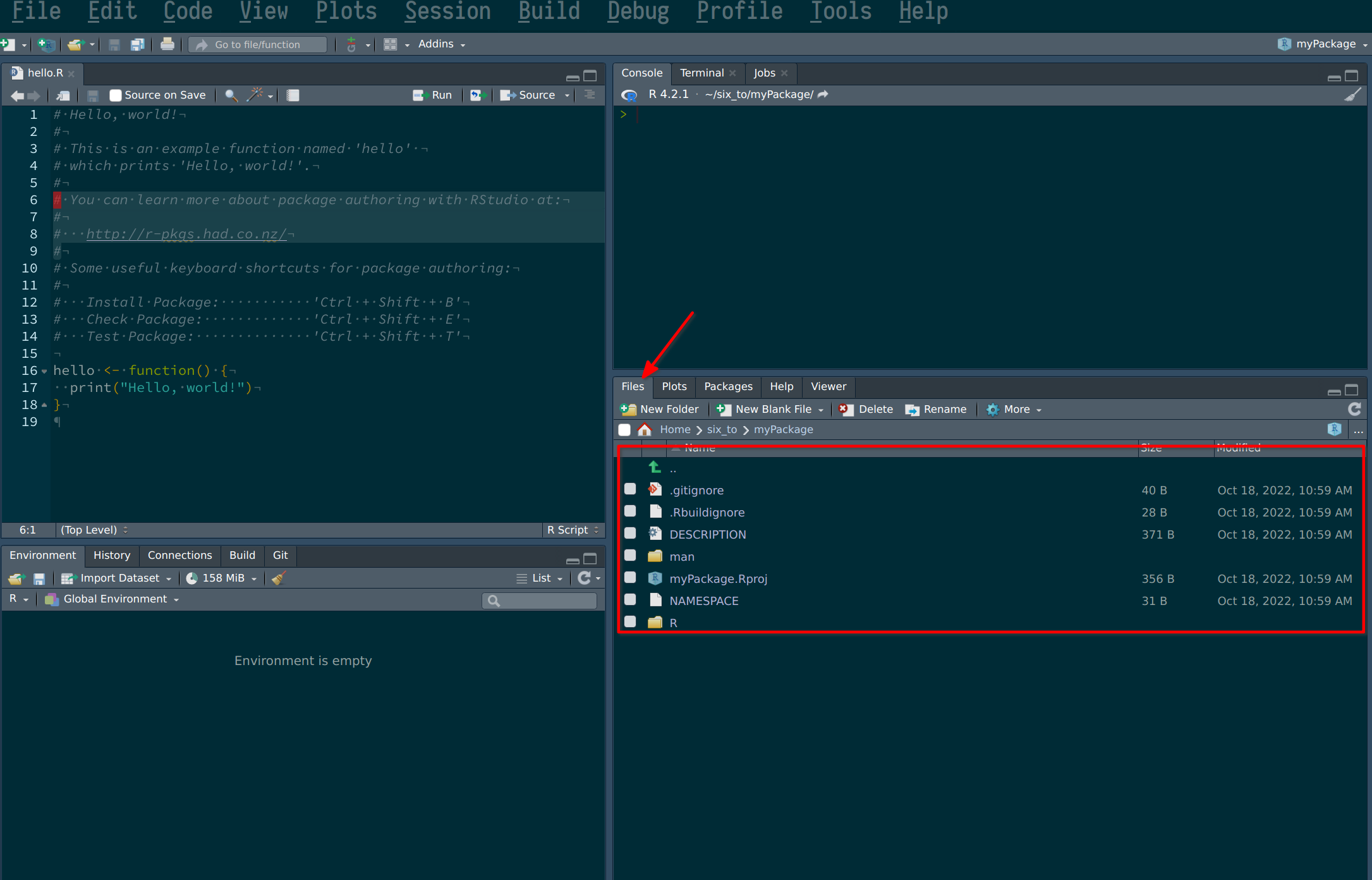Tick the .Rbuildignore checkbox
Screen dimensions: 1372x880
click(x=630, y=511)
